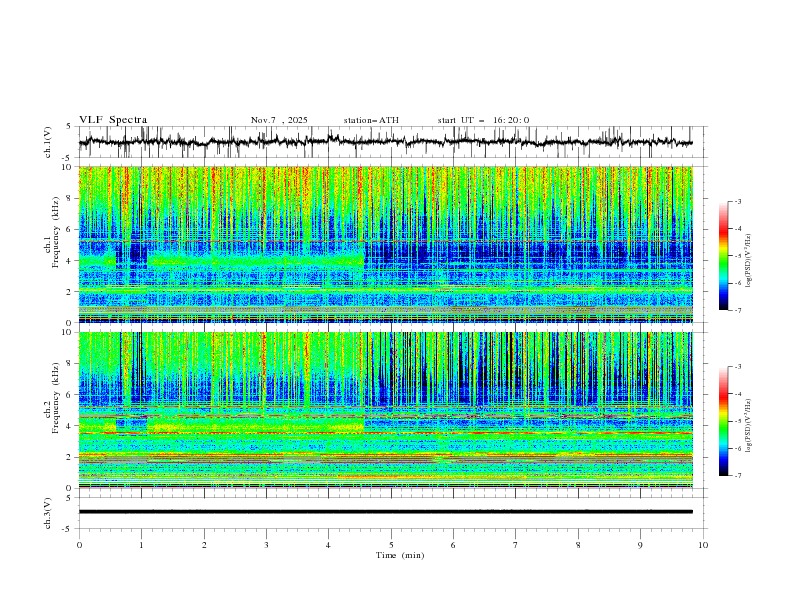Click the upper colorbar 'log(PSD)(V²/Hz)' label
Image resolution: width=792 pixels, height=612 pixels.
[x=749, y=261]
